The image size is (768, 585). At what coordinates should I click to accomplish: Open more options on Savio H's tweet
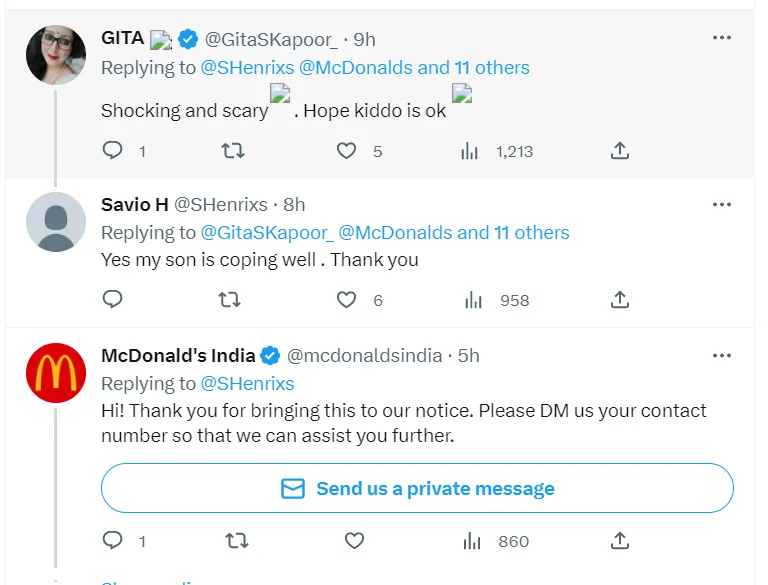(721, 204)
